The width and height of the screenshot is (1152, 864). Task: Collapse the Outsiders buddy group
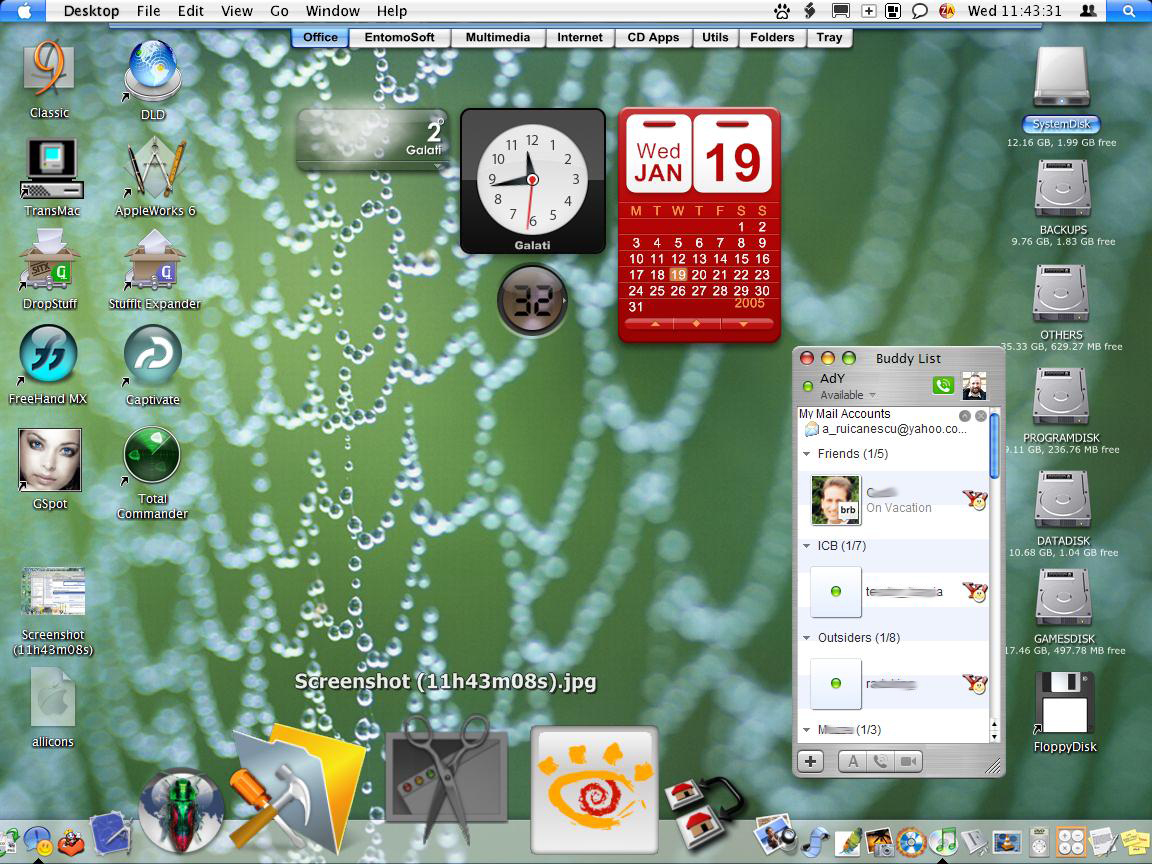(807, 637)
